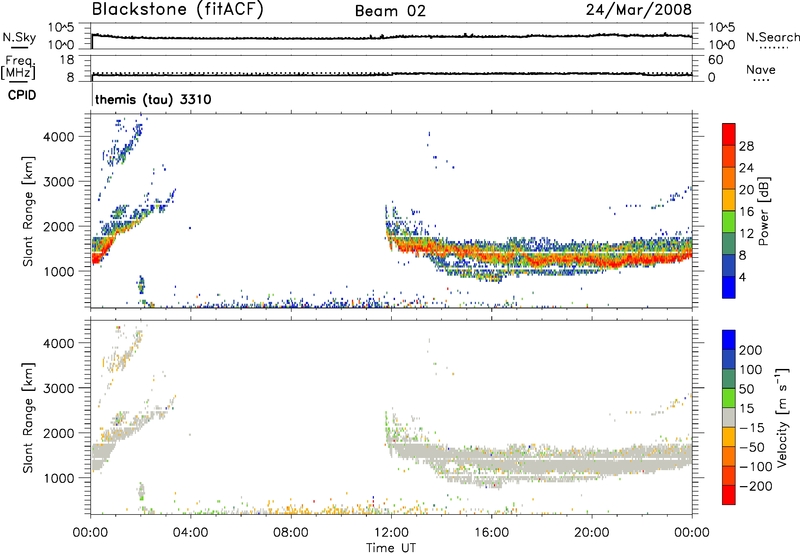Click the '-15' label on the velocity colorbar

point(752,427)
